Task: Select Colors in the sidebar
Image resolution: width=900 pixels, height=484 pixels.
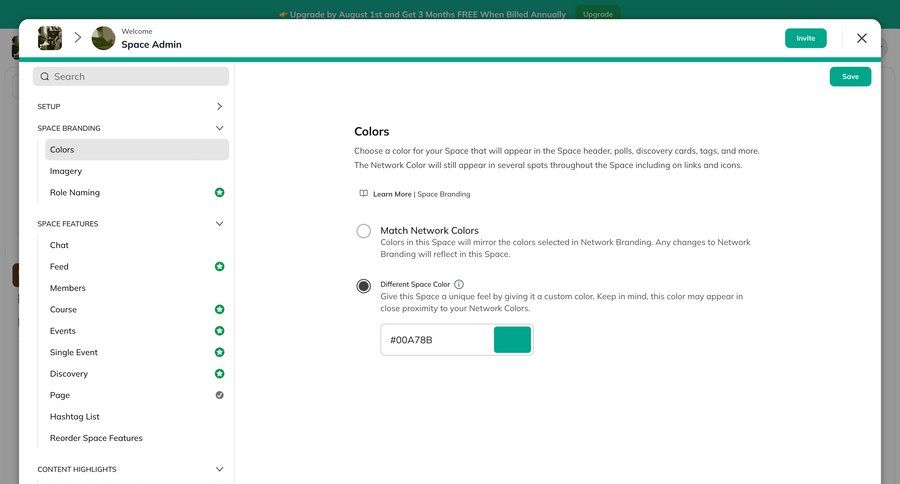Action: coord(137,149)
